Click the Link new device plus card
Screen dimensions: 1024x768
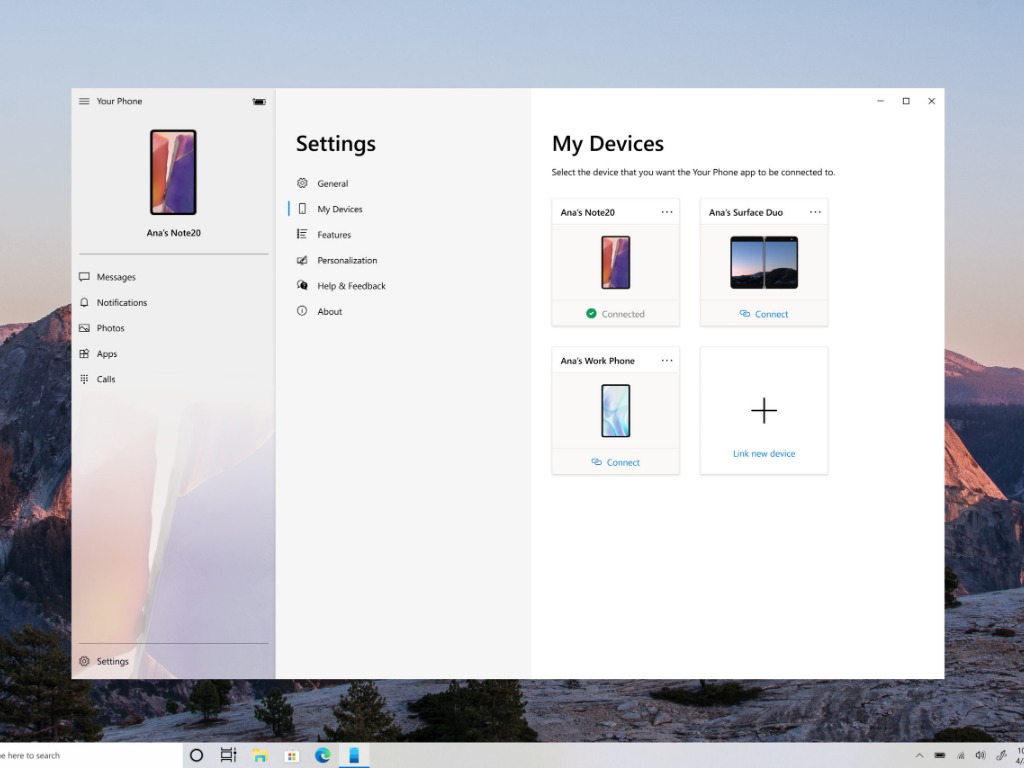pyautogui.click(x=764, y=411)
